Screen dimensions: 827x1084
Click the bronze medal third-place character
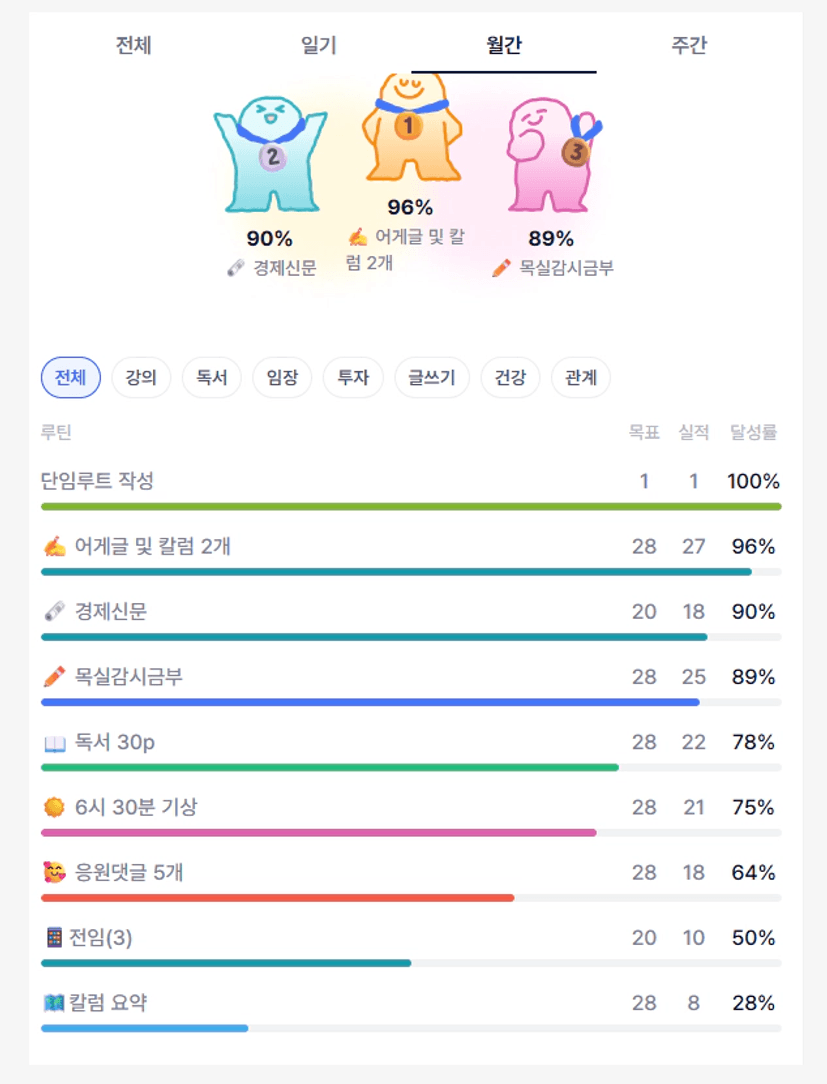pyautogui.click(x=550, y=155)
